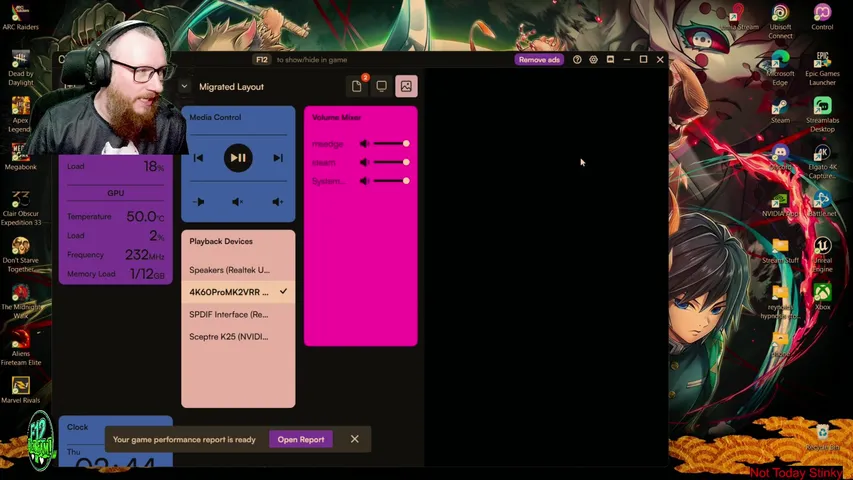Open Stream Stuff desktop folder
853x480 pixels.
click(780, 251)
